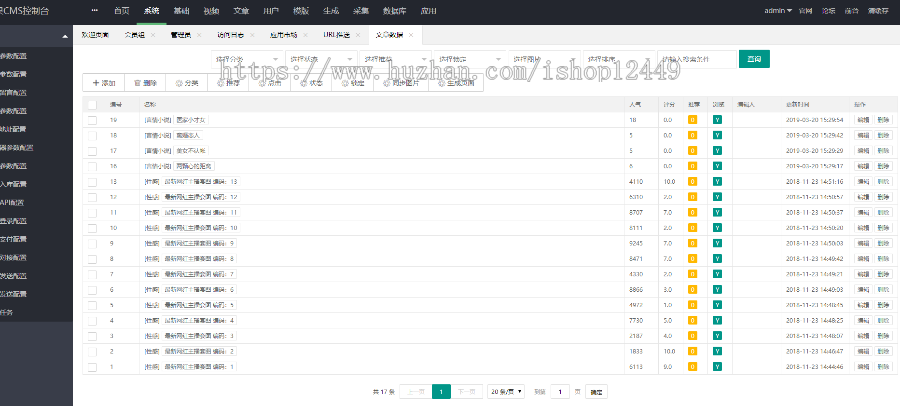Open the 论坛 link in header
This screenshot has width=900, height=406.
[x=828, y=11]
